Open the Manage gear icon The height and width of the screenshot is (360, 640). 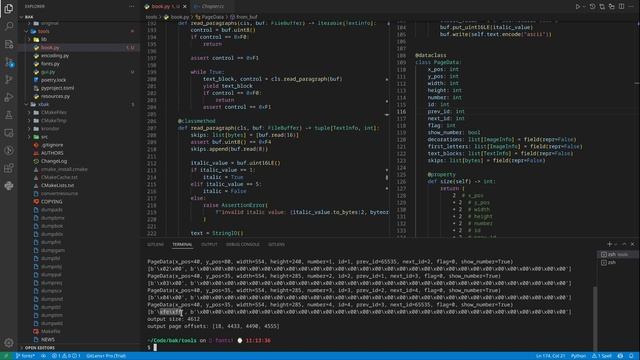(x=9, y=342)
